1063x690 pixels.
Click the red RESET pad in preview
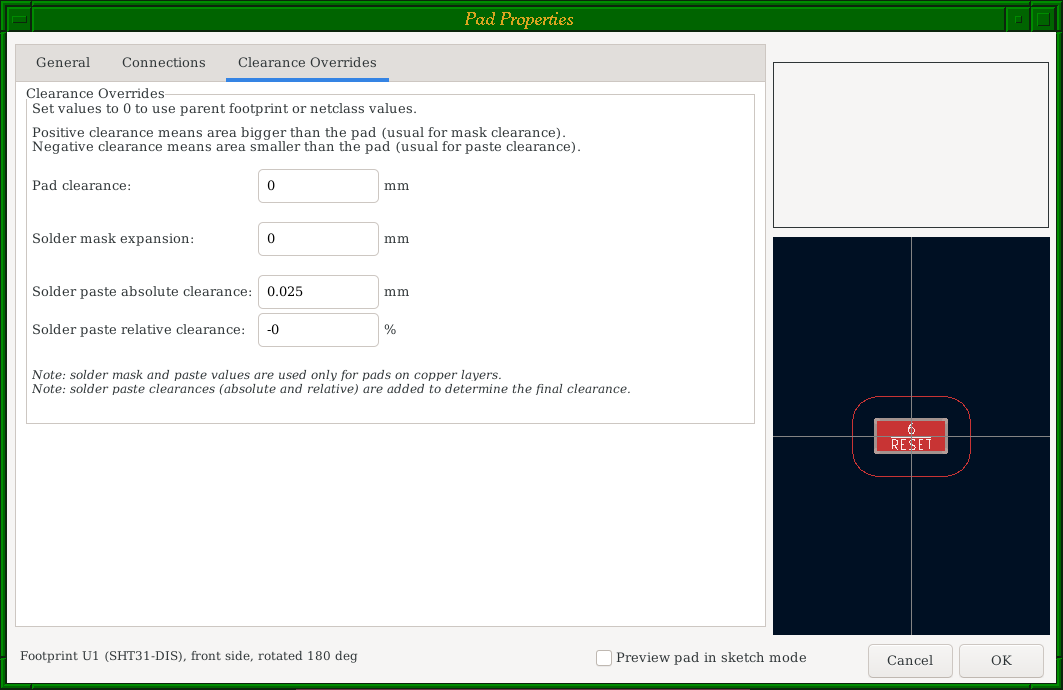pyautogui.click(x=911, y=444)
